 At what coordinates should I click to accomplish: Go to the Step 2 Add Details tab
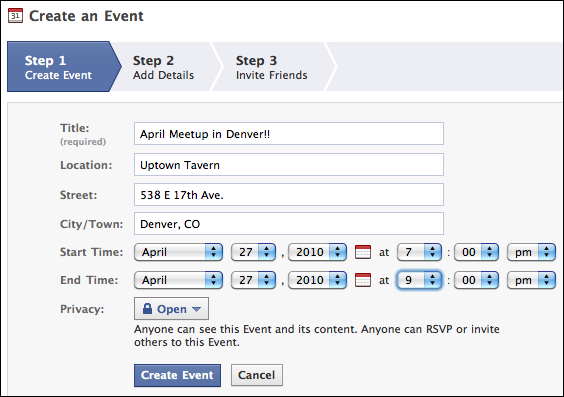point(163,67)
